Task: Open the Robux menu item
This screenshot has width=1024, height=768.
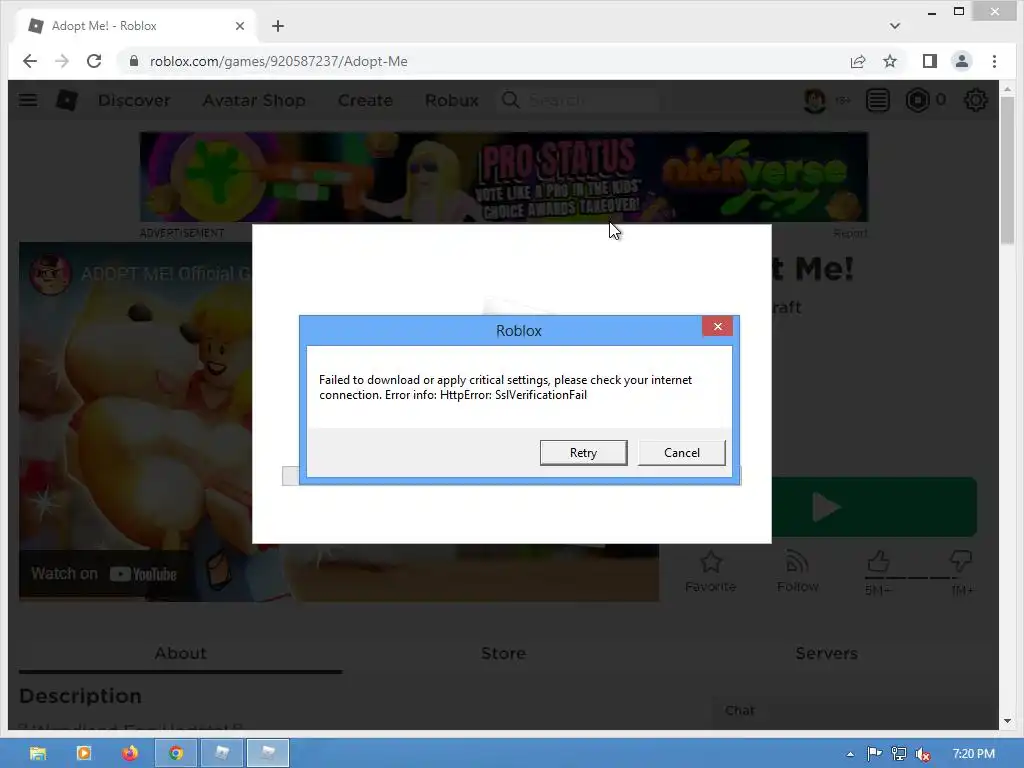Action: (451, 101)
